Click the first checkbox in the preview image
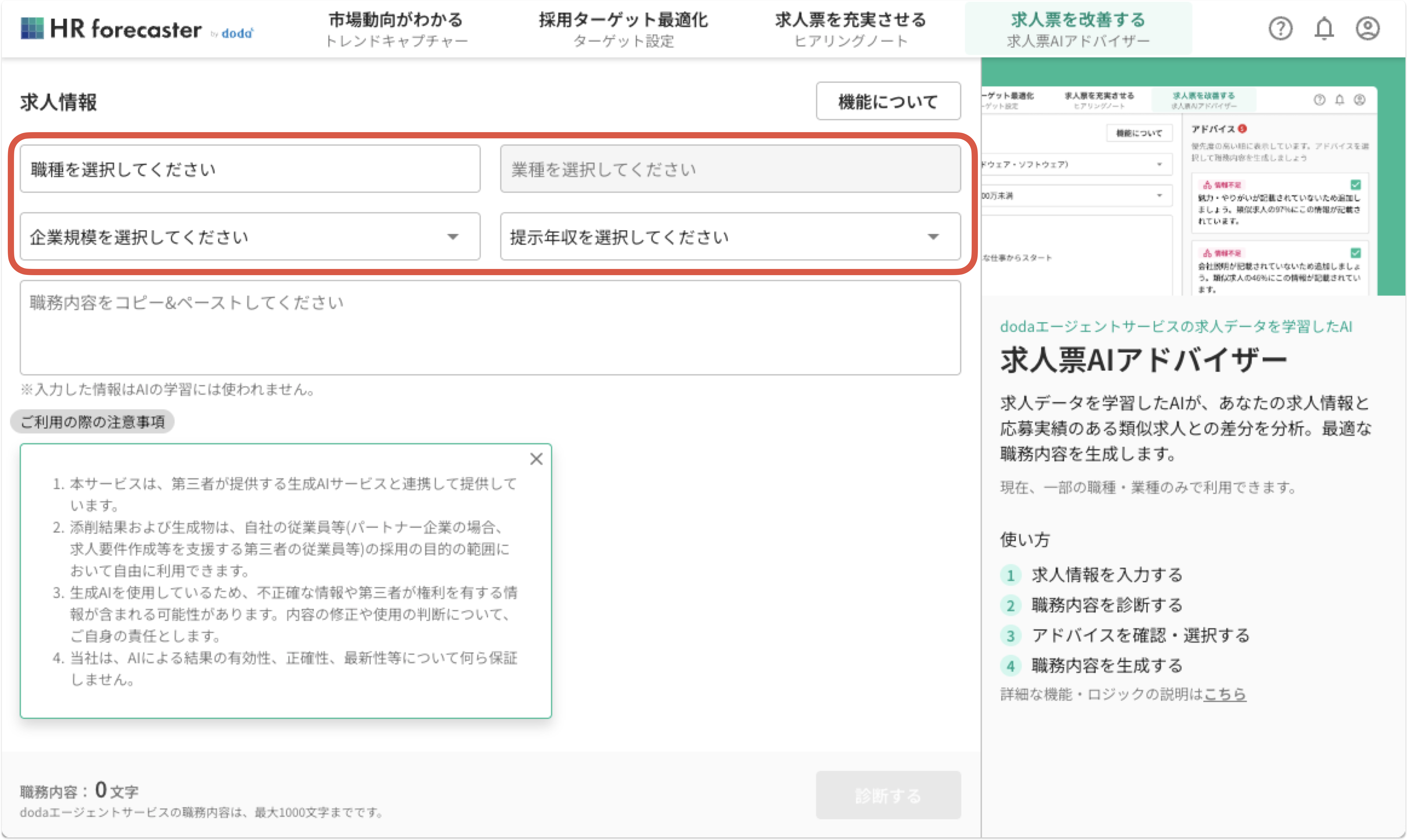 click(1355, 184)
